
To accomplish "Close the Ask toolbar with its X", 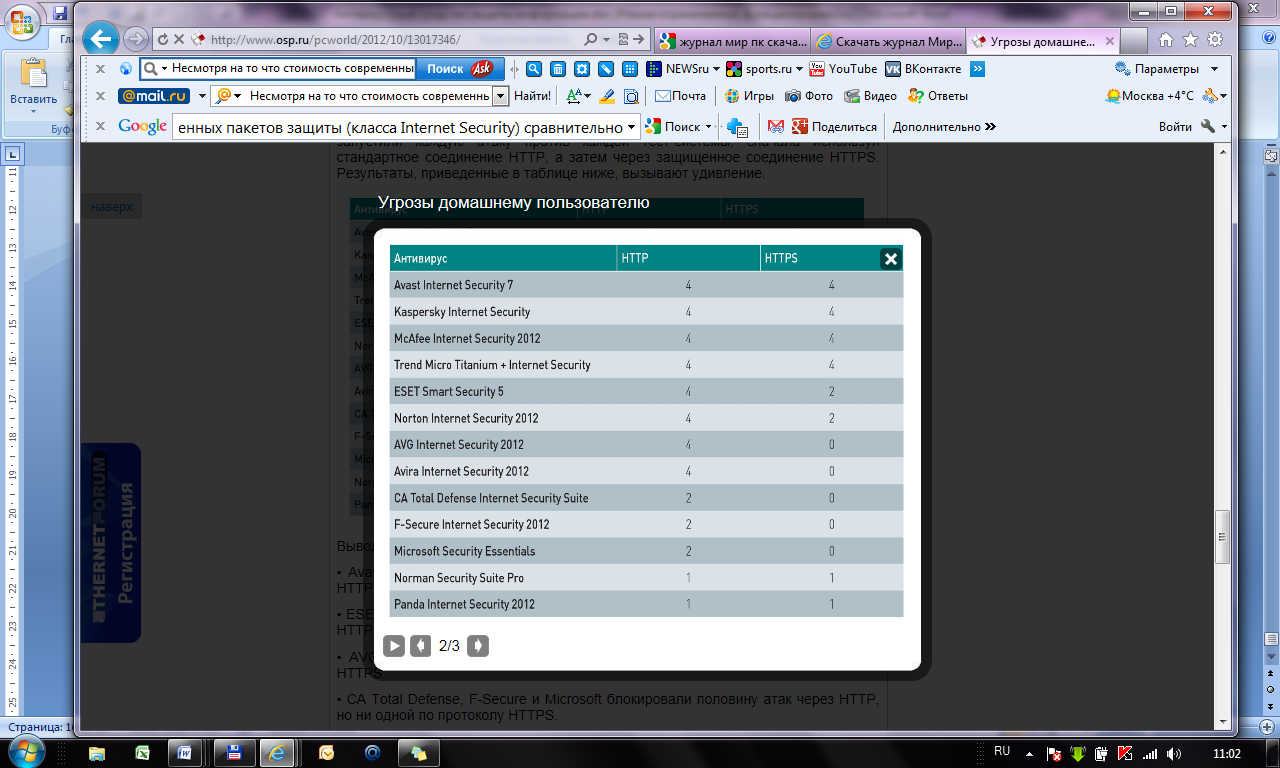I will tap(100, 69).
